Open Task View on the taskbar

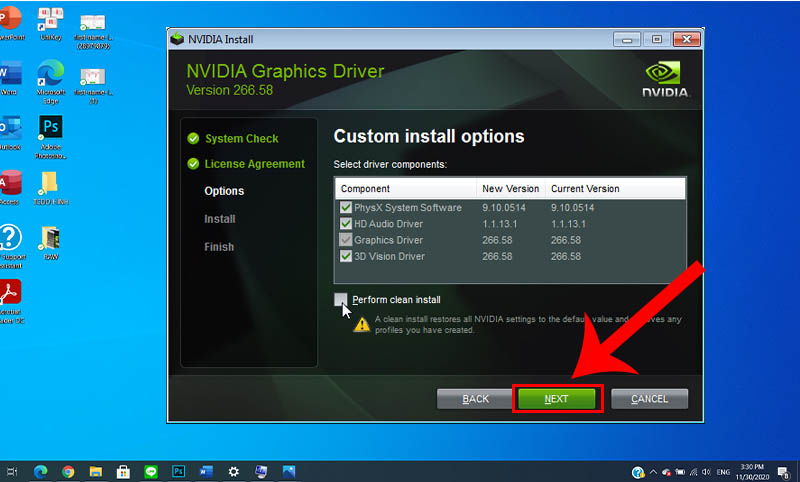pyautogui.click(x=12, y=472)
